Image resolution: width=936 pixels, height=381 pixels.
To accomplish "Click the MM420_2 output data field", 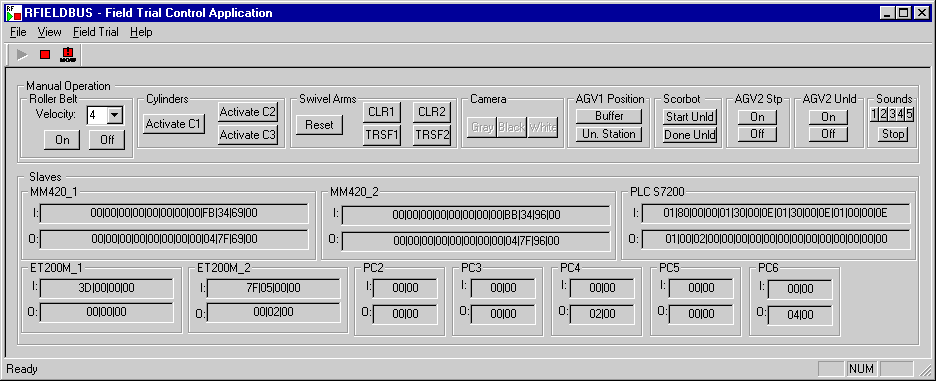I will [x=476, y=241].
